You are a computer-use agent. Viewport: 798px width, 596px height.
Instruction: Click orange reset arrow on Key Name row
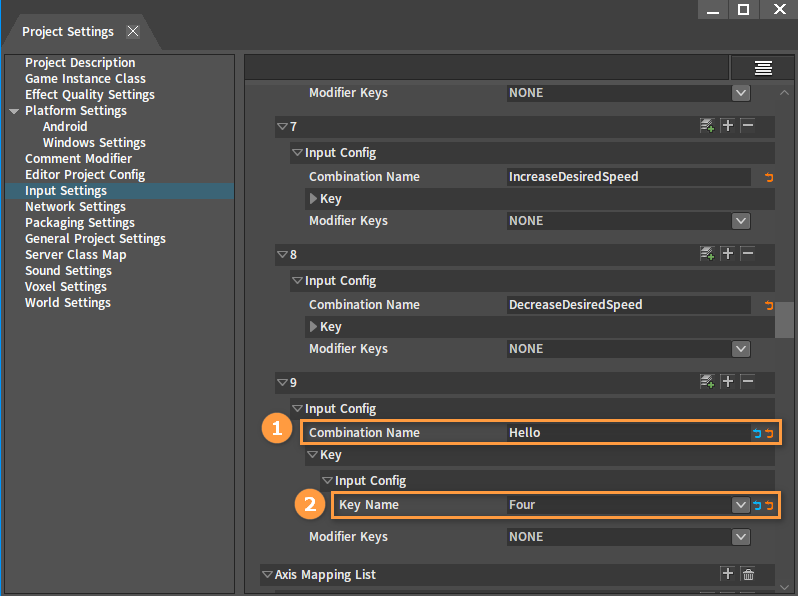tap(769, 505)
